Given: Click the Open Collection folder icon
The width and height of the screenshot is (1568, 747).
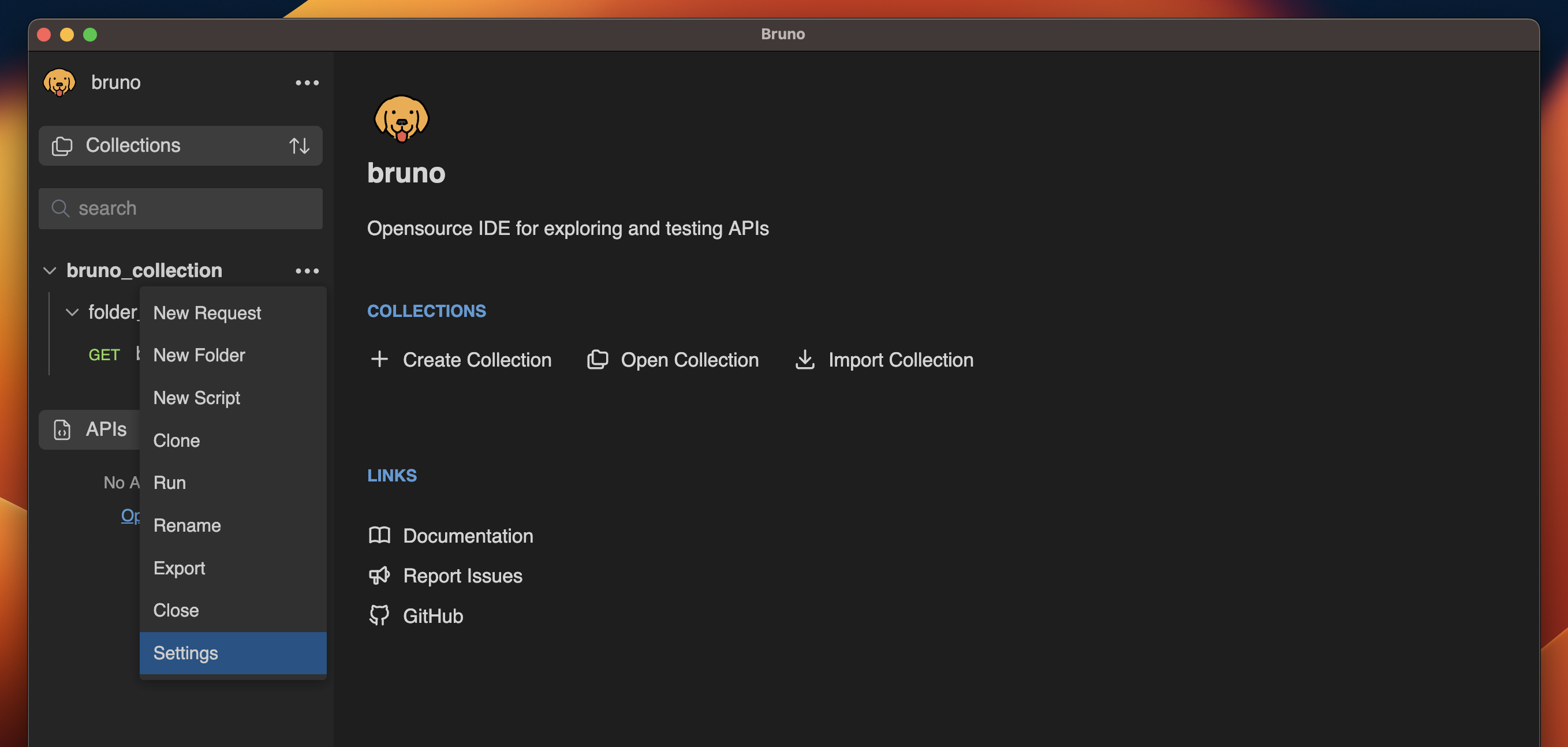Looking at the screenshot, I should (x=598, y=359).
